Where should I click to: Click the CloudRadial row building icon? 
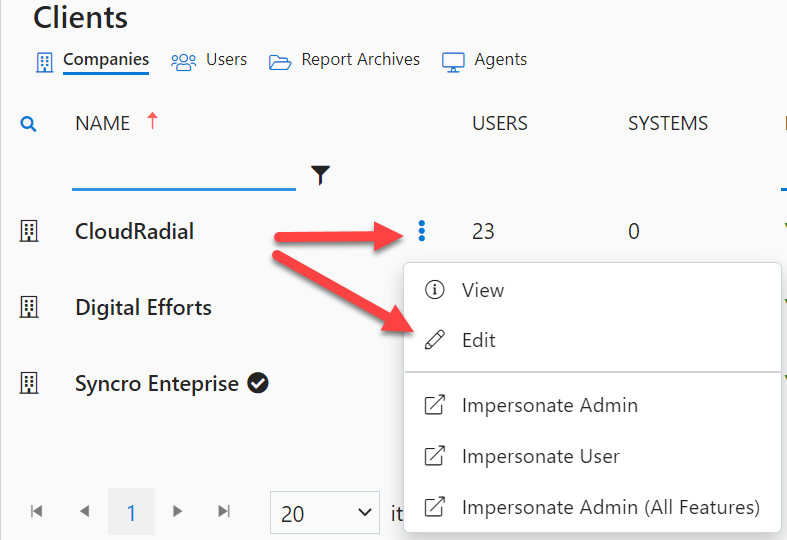tap(29, 231)
